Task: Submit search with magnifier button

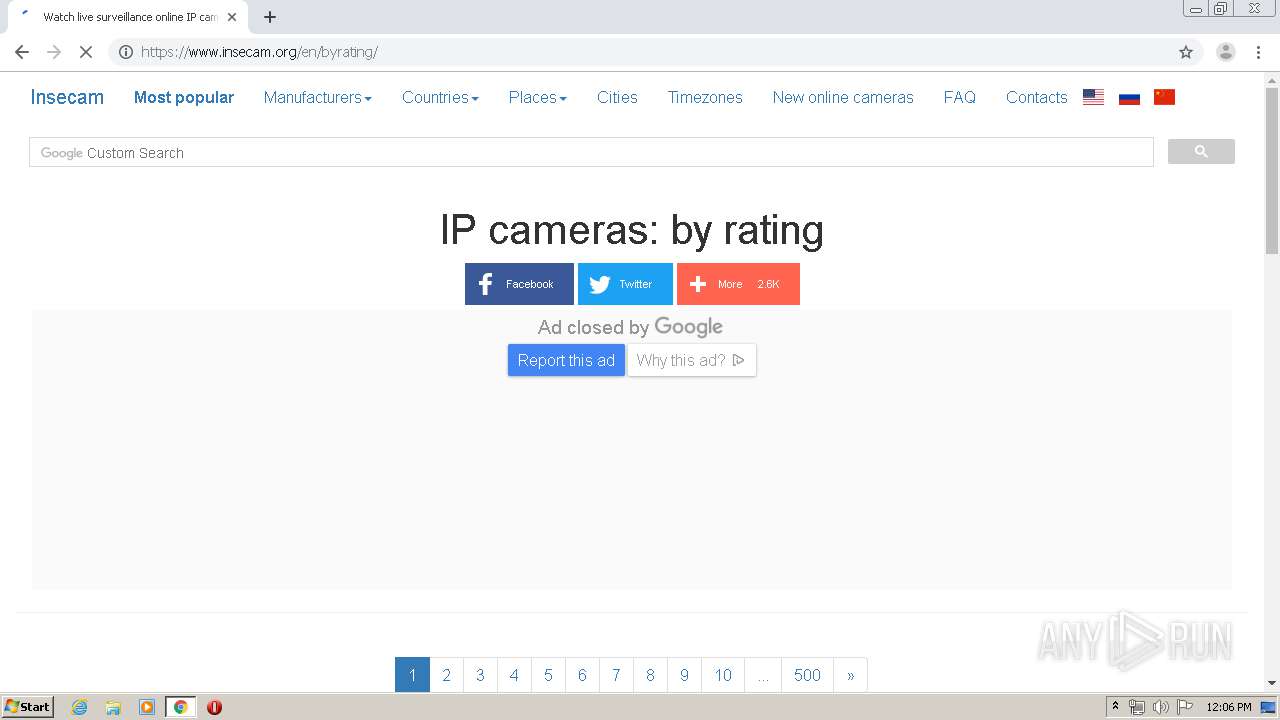Action: coord(1201,152)
